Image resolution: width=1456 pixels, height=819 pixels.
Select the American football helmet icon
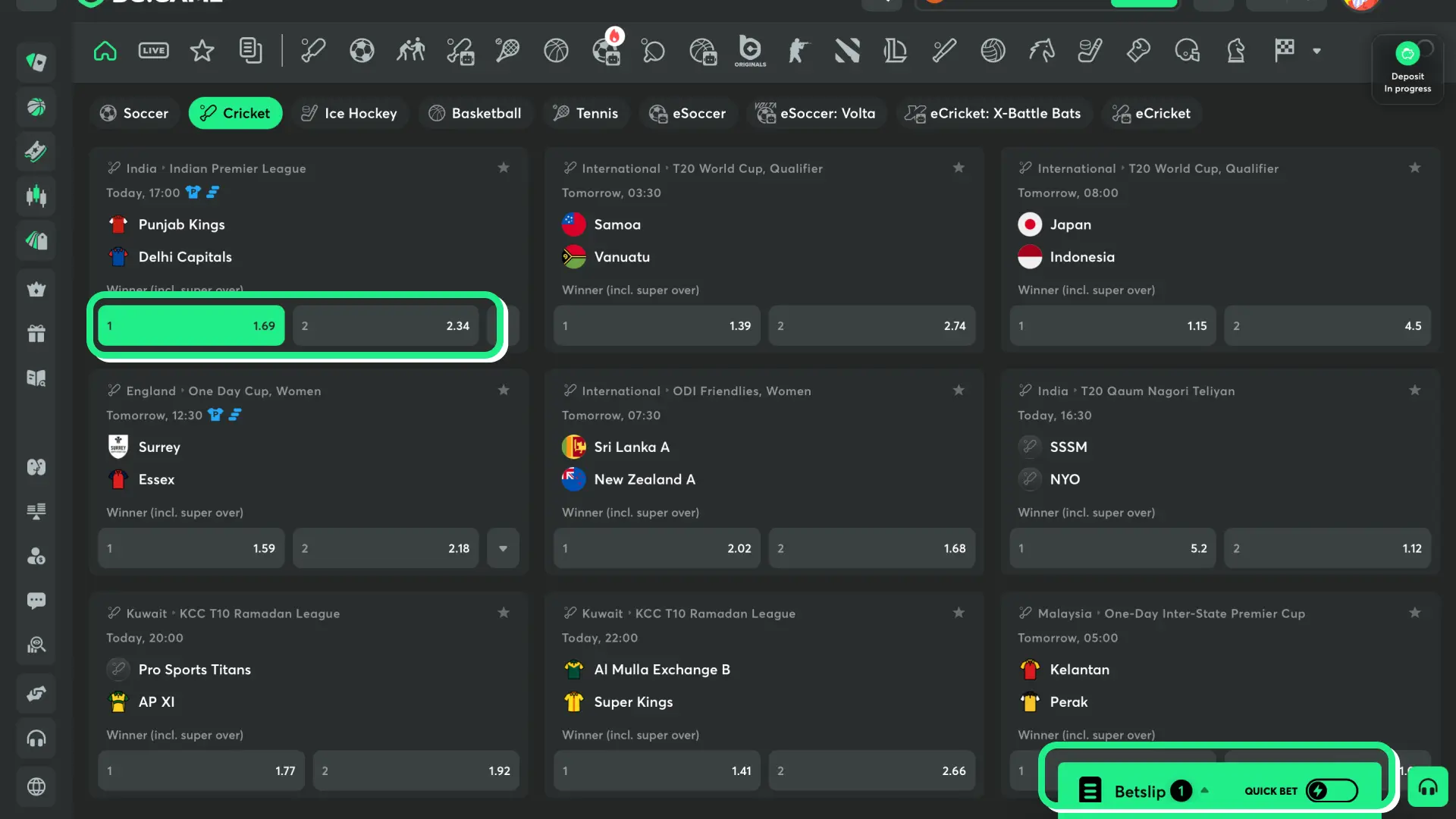[1187, 51]
